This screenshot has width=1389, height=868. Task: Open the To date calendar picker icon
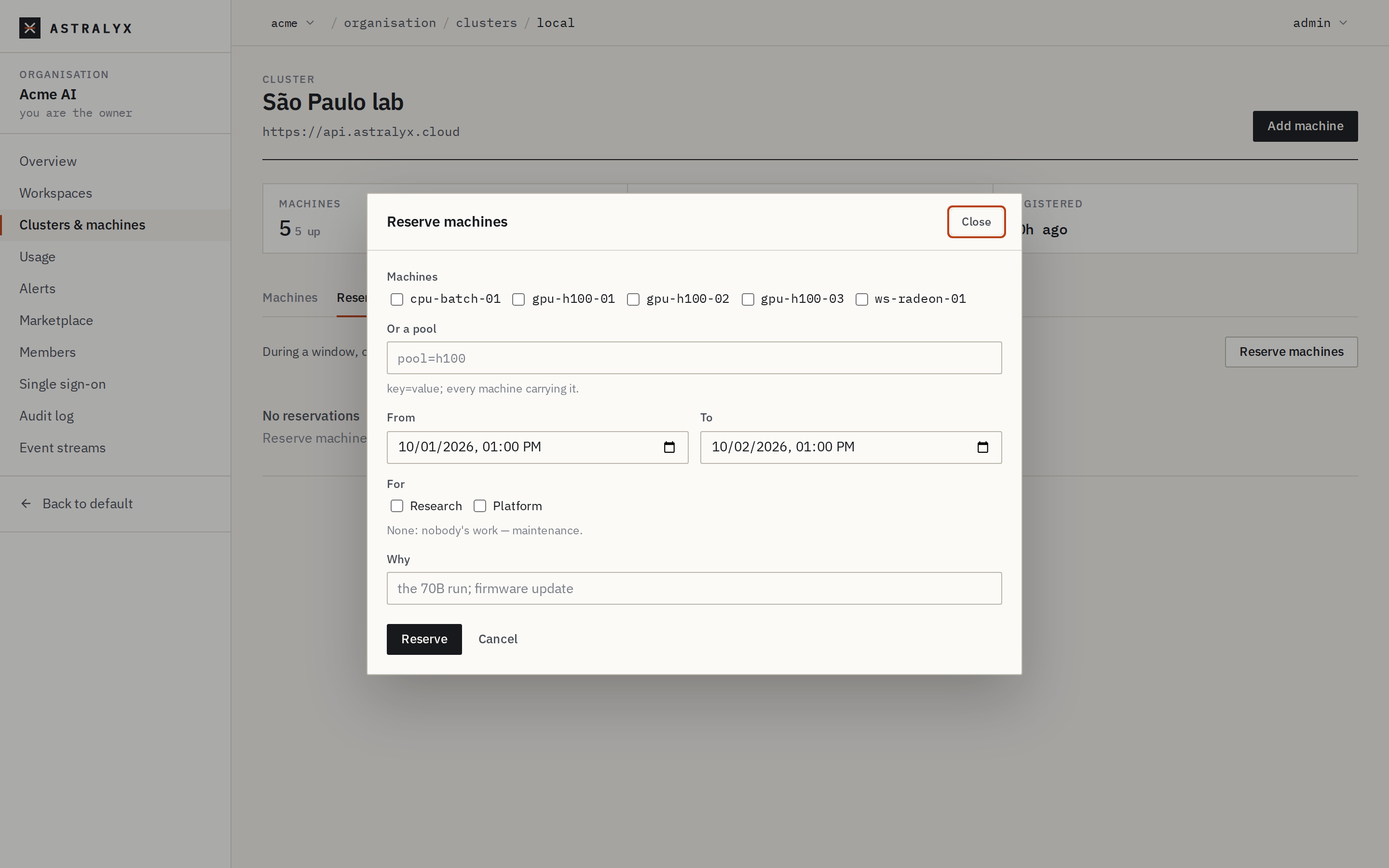[982, 447]
